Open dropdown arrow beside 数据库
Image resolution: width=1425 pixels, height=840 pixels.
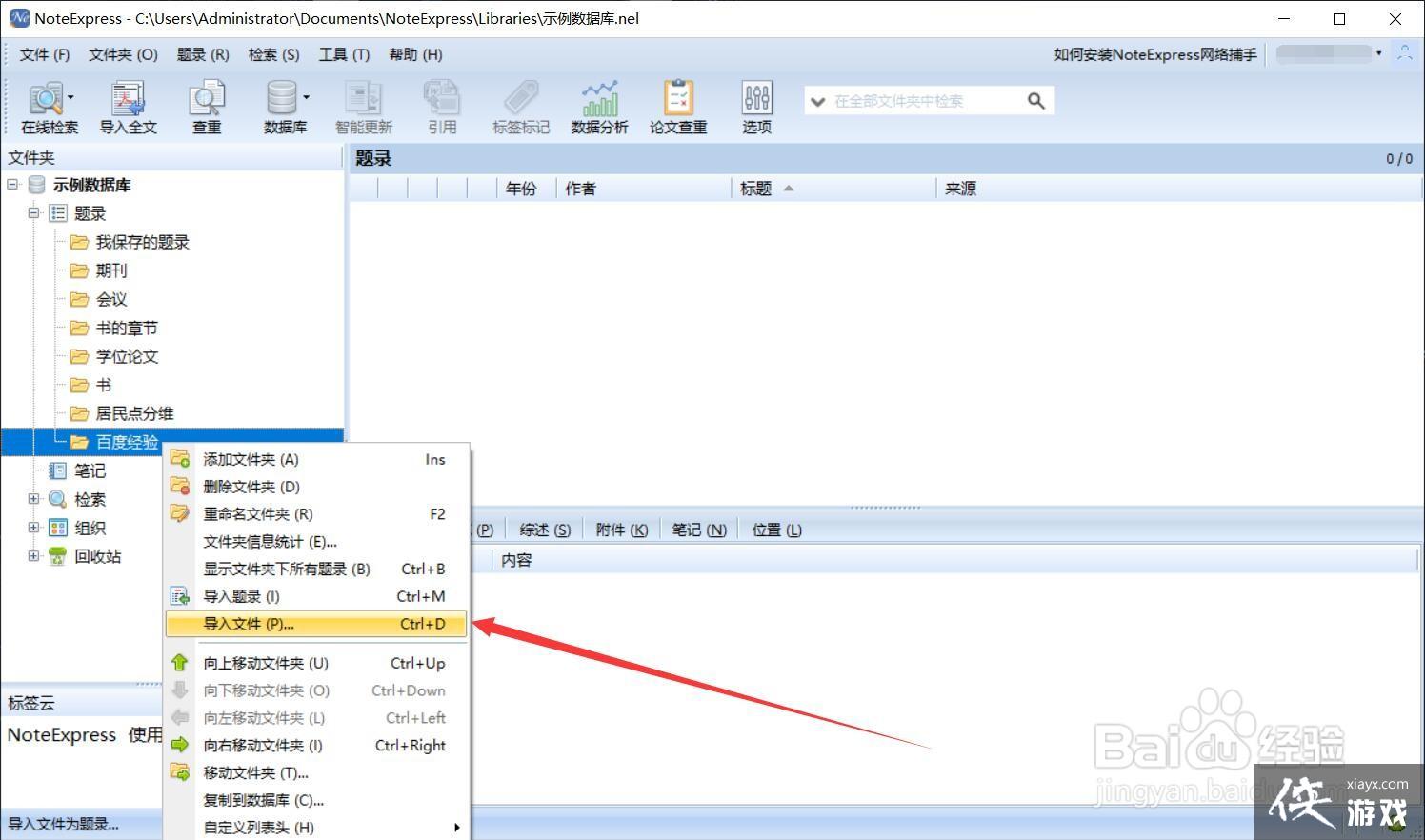[x=306, y=97]
